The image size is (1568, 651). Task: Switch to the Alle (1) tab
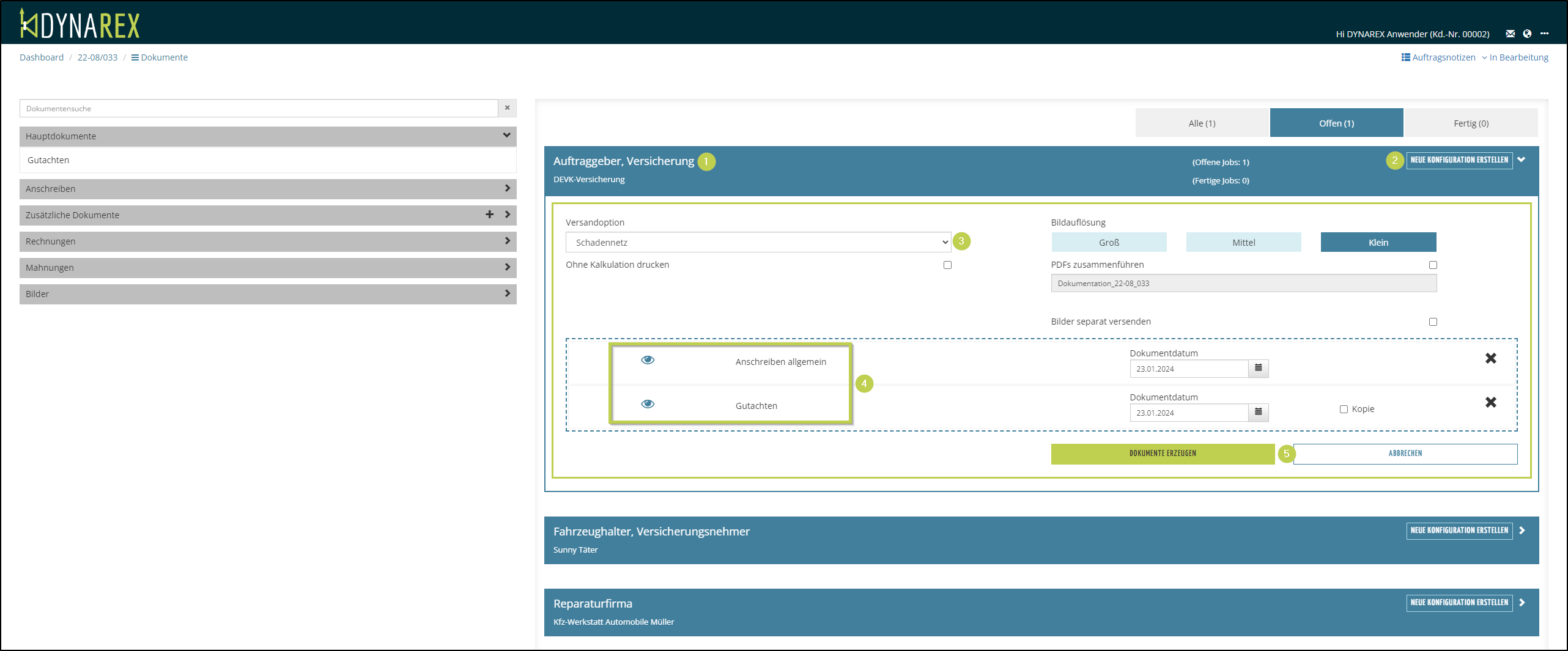coord(1202,123)
